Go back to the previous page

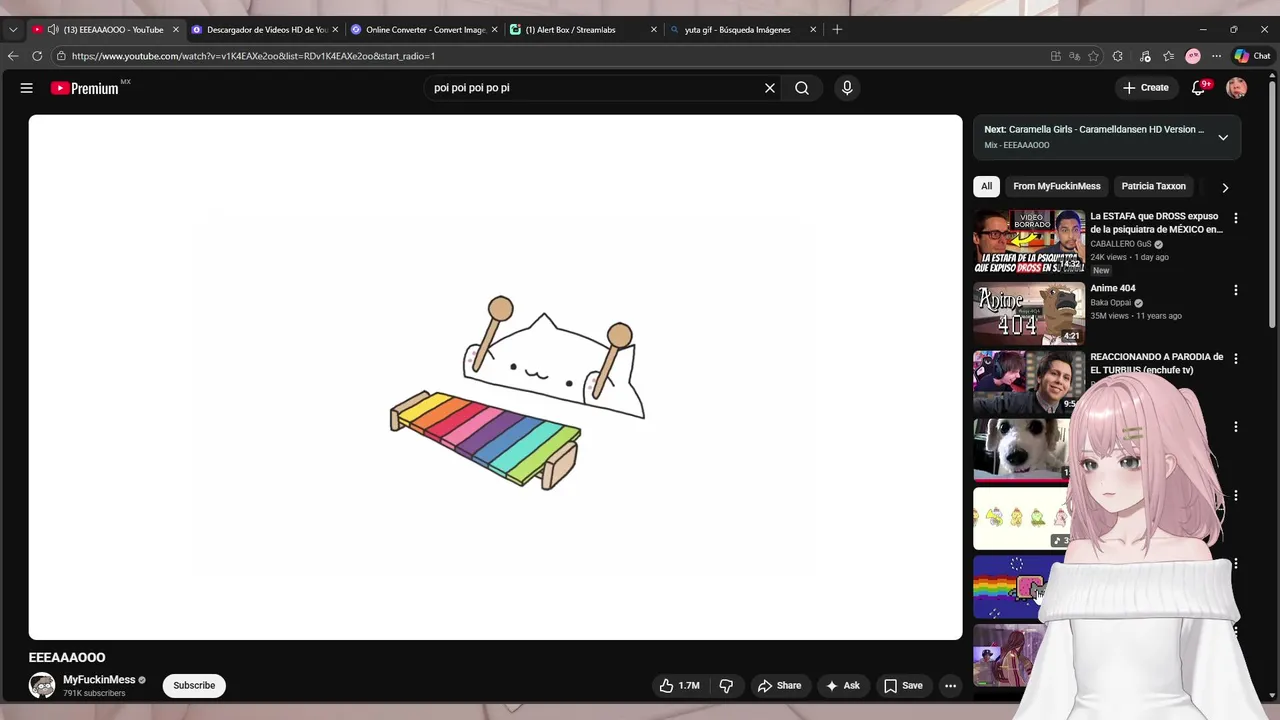pos(13,56)
